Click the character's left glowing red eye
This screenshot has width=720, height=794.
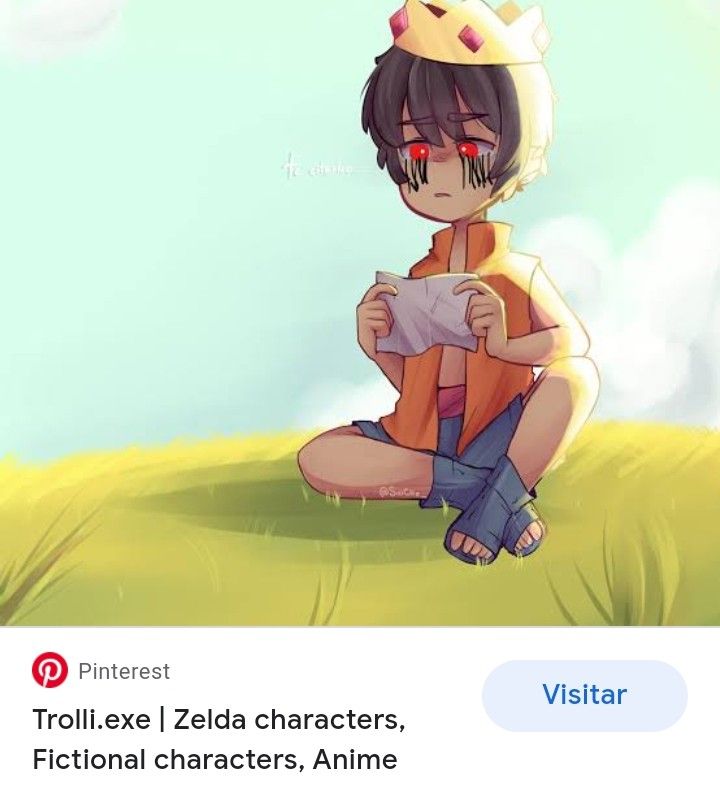point(419,151)
